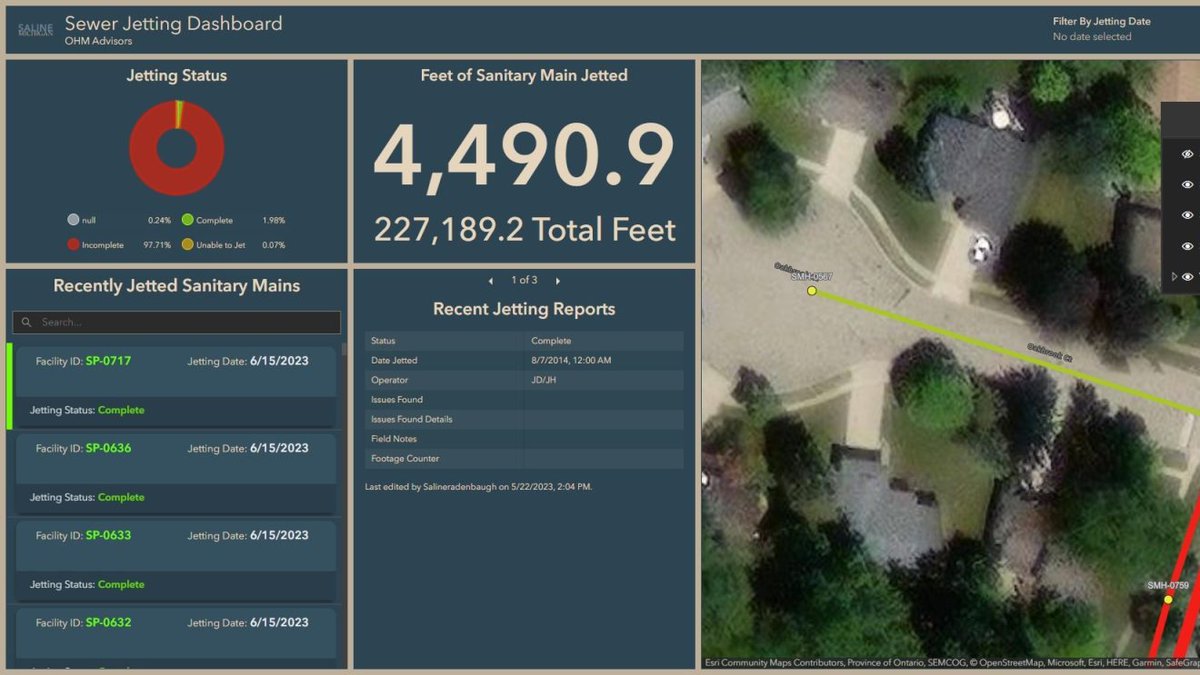Image resolution: width=1200 pixels, height=675 pixels.
Task: Open the Filter By Jetting Date selector
Action: coord(1101,29)
